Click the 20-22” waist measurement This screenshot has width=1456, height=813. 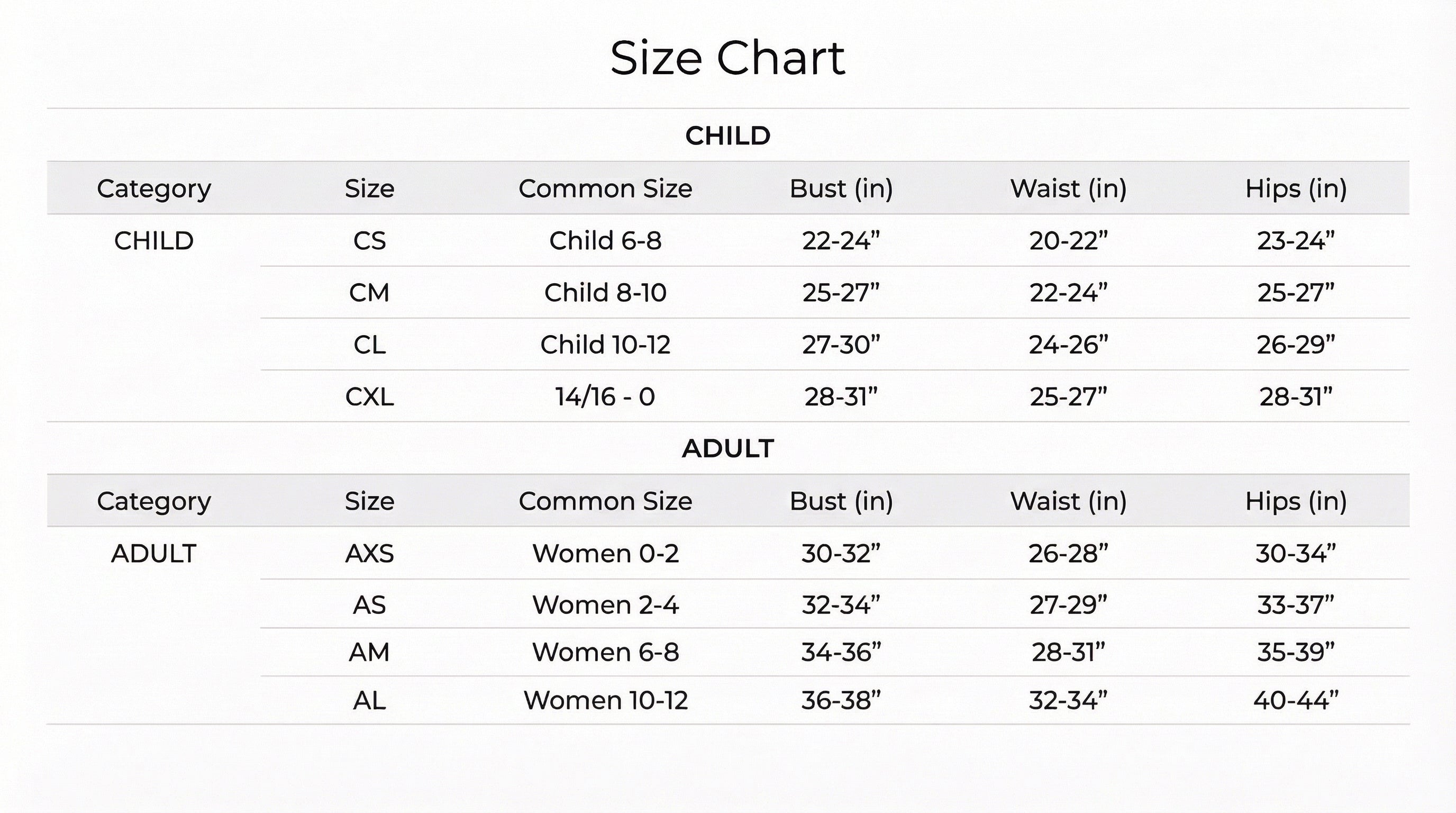click(x=1068, y=241)
